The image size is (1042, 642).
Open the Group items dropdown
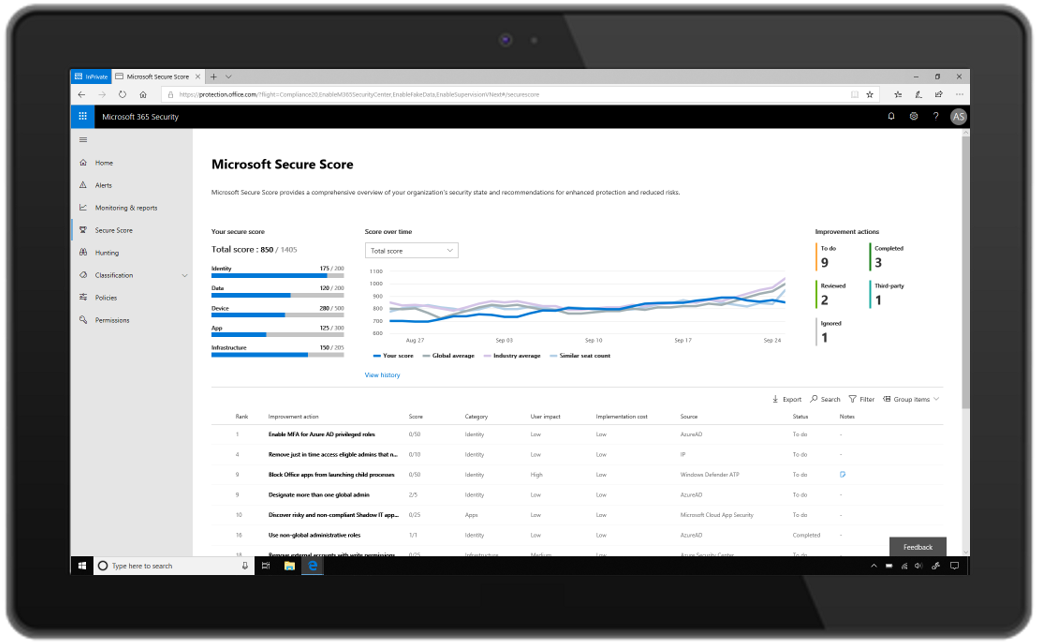pyautogui.click(x=910, y=398)
